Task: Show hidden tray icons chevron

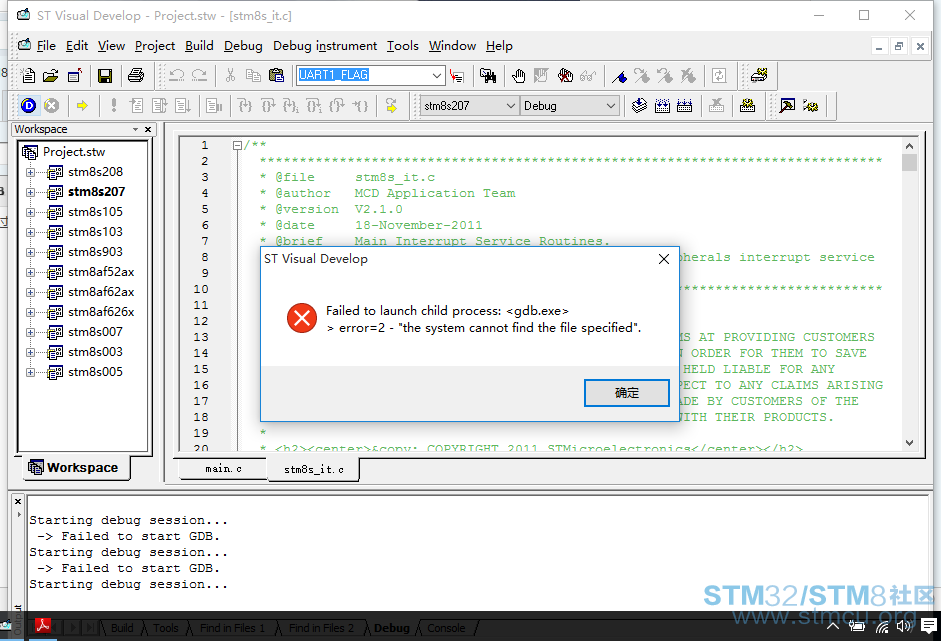Action: pos(833,627)
